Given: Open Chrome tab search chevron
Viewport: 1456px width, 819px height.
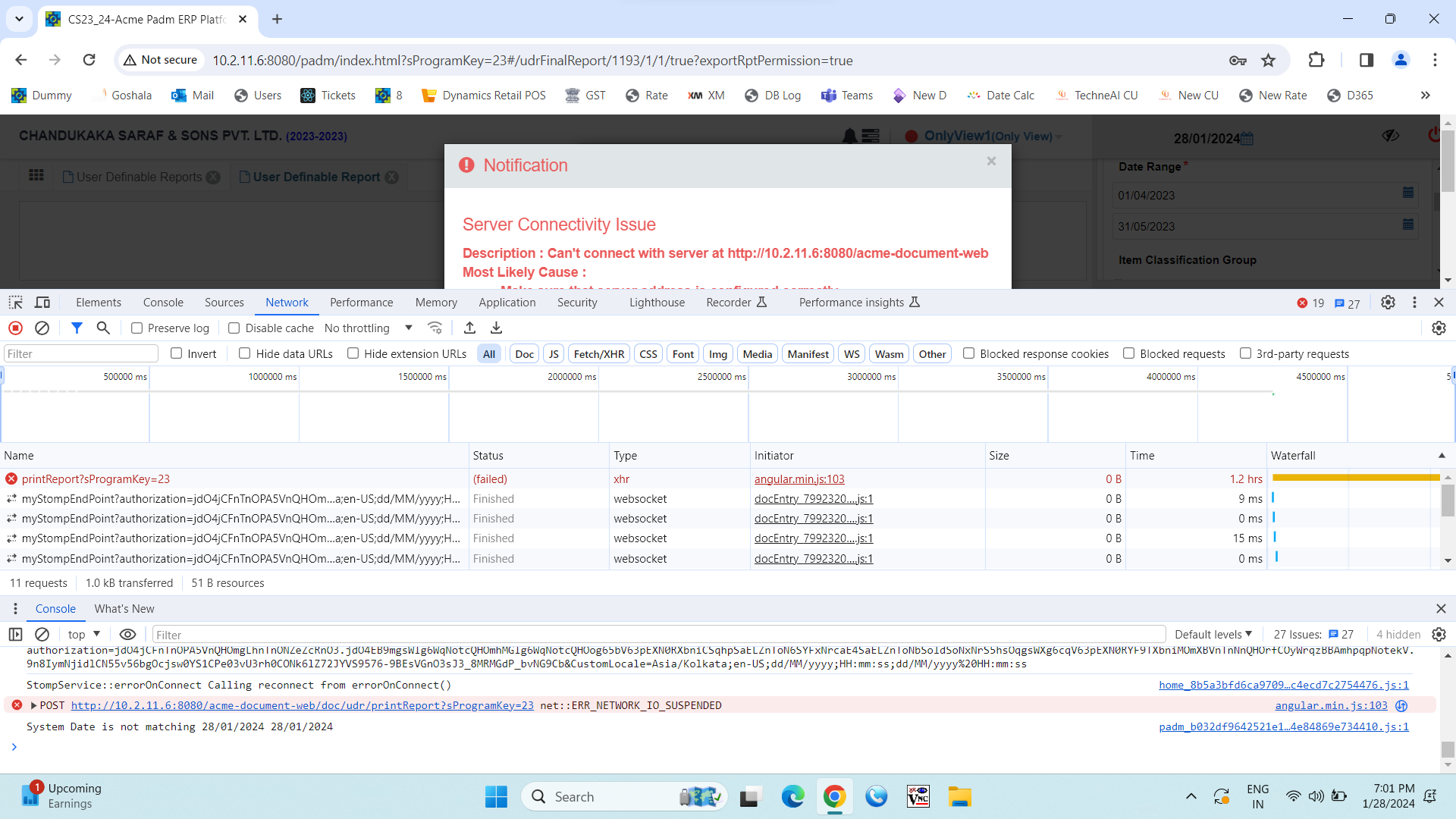Looking at the screenshot, I should pyautogui.click(x=19, y=19).
